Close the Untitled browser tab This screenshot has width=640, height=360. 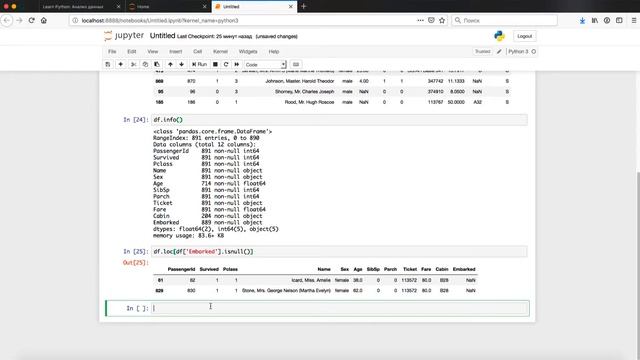point(291,7)
